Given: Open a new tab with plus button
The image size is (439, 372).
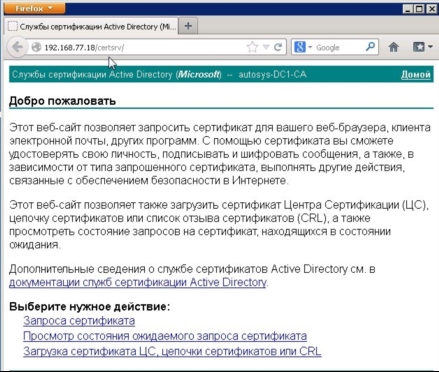Looking at the screenshot, I should (x=188, y=26).
